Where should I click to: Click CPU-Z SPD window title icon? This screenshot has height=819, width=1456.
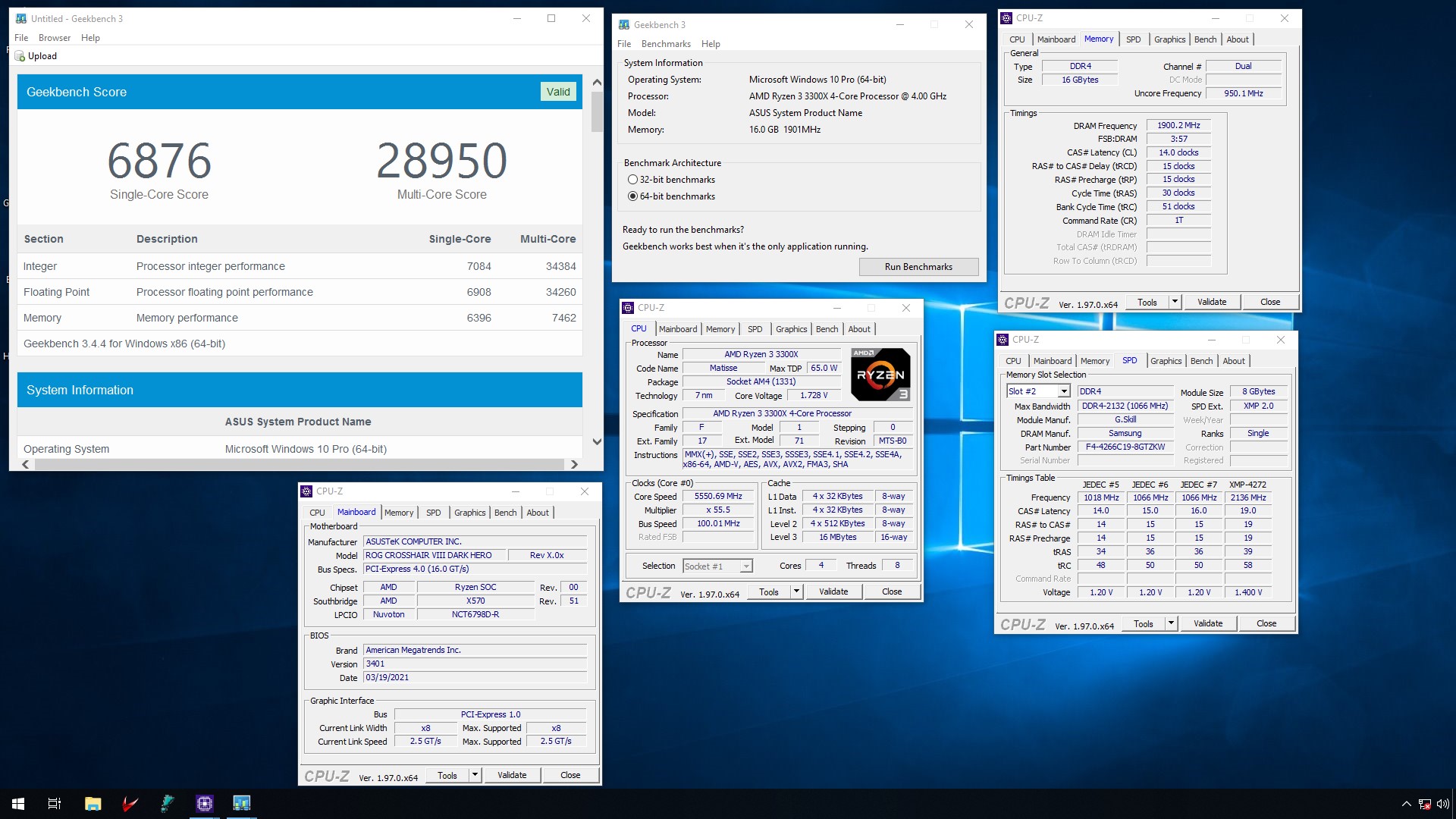pyautogui.click(x=1003, y=340)
